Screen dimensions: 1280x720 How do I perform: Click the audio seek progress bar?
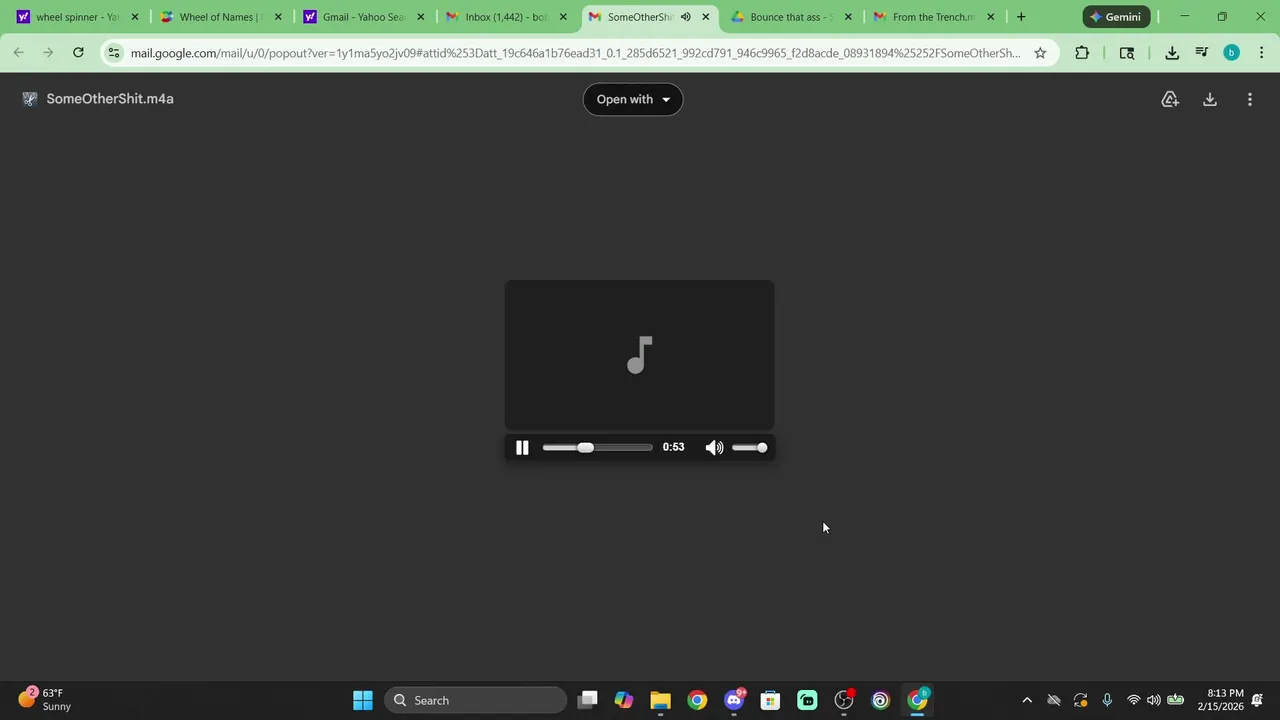click(597, 448)
